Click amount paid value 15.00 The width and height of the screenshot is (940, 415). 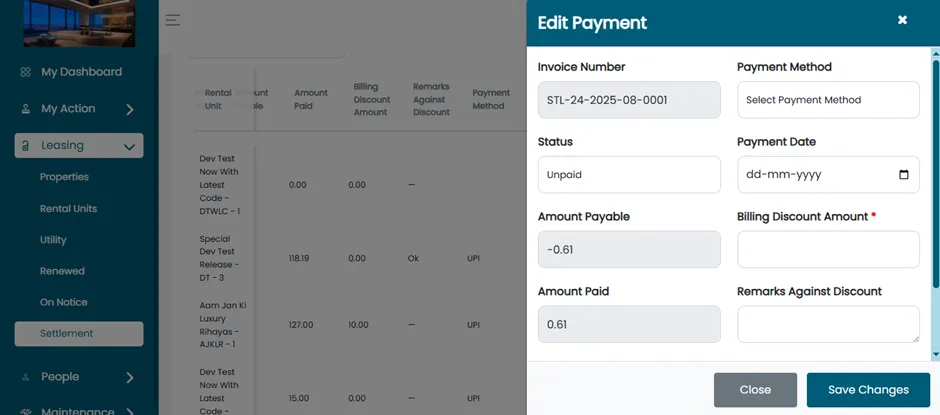(299, 398)
